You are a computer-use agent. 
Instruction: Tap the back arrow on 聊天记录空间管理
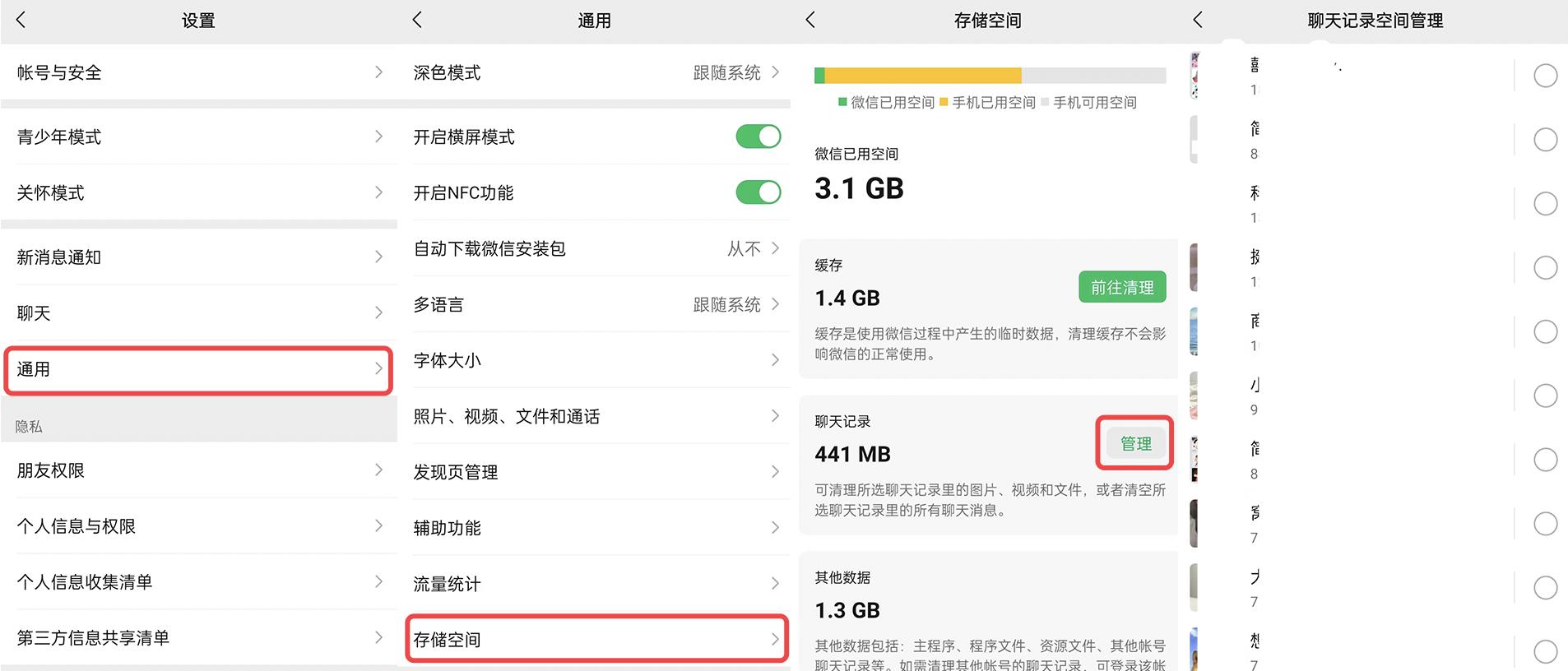pyautogui.click(x=1198, y=20)
